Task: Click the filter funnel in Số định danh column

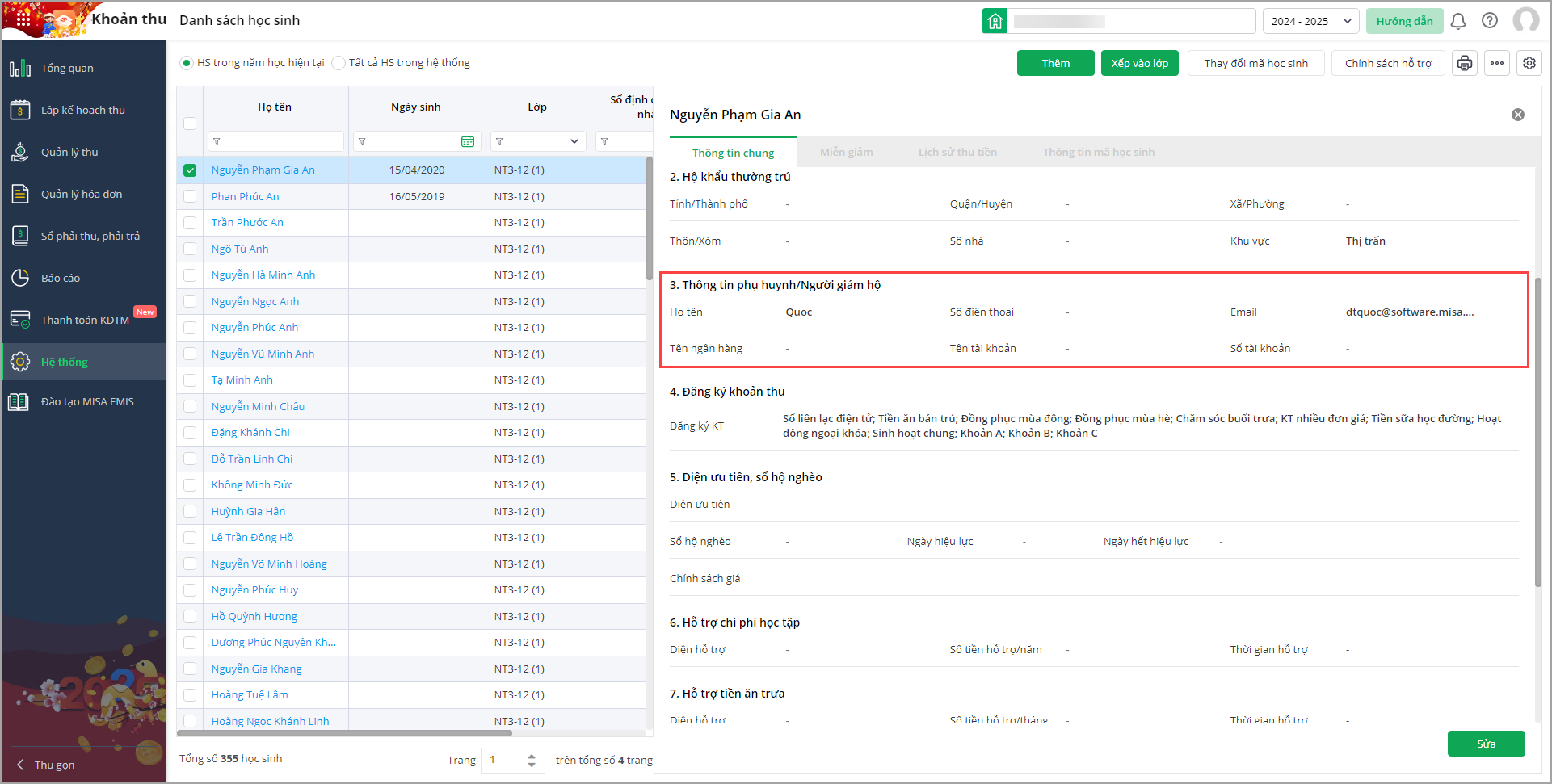Action: (x=604, y=141)
